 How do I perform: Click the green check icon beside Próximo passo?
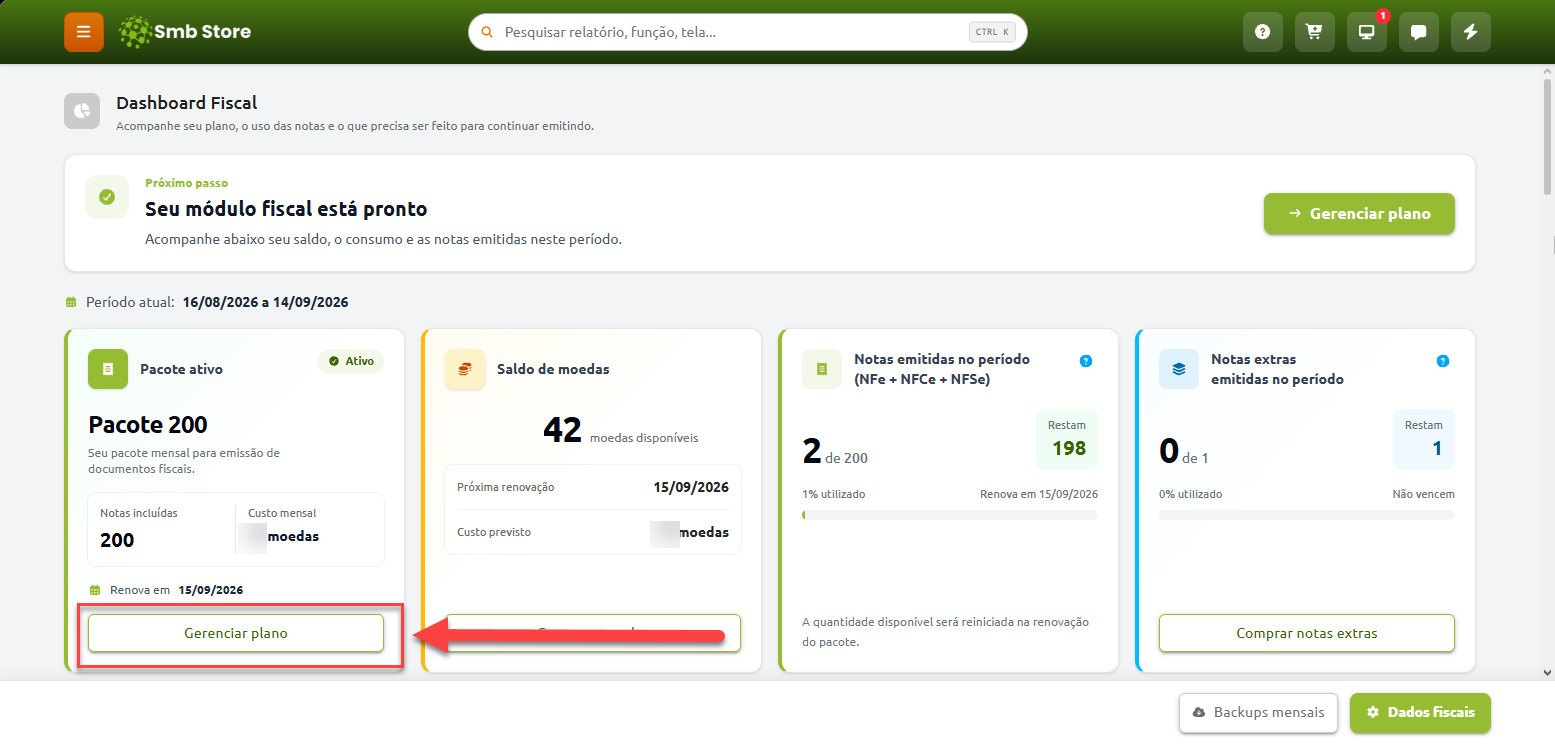(107, 197)
